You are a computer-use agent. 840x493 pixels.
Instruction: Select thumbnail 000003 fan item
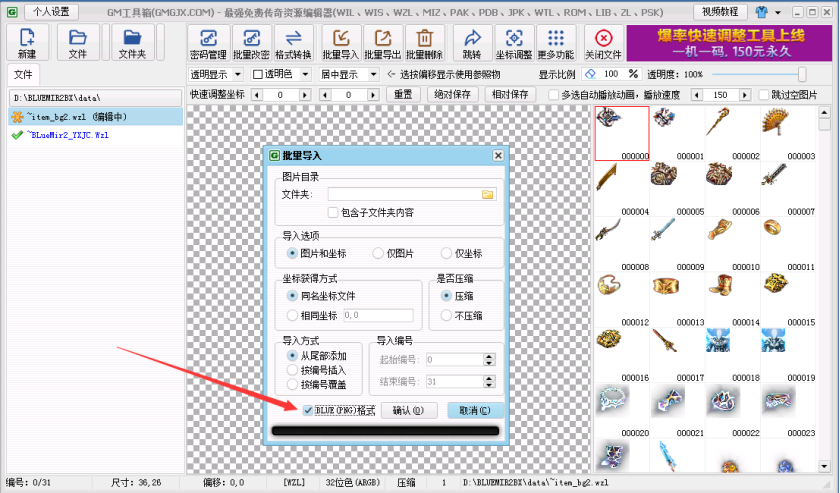coord(788,133)
